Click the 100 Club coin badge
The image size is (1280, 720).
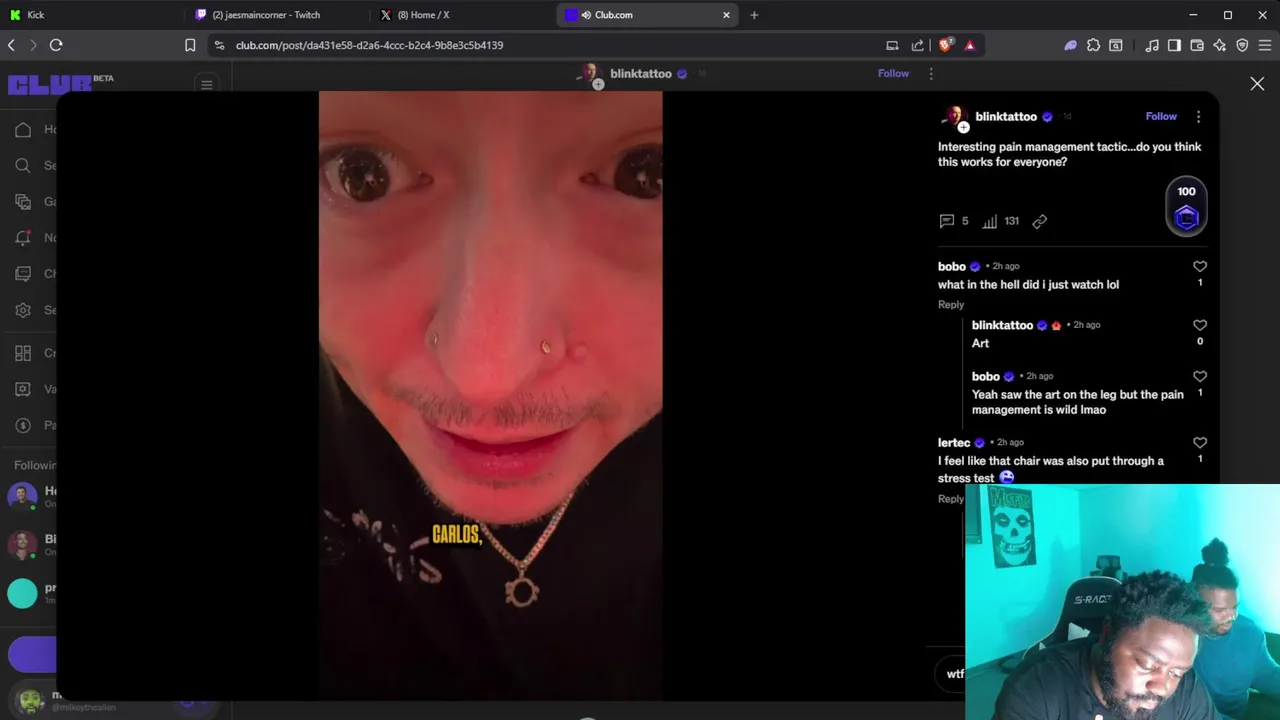click(x=1186, y=207)
